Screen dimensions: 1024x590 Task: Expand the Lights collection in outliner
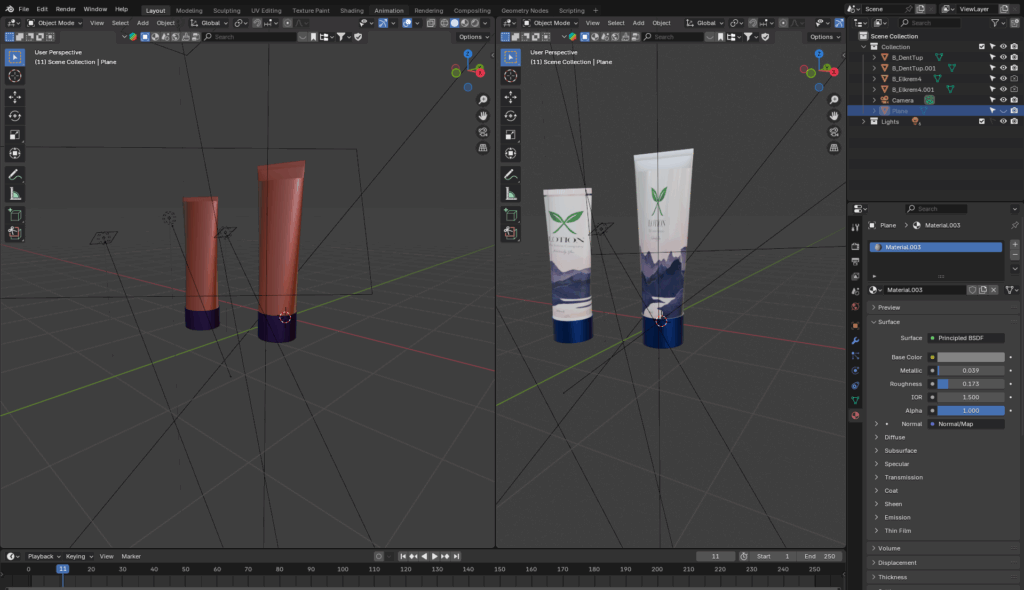pos(865,121)
